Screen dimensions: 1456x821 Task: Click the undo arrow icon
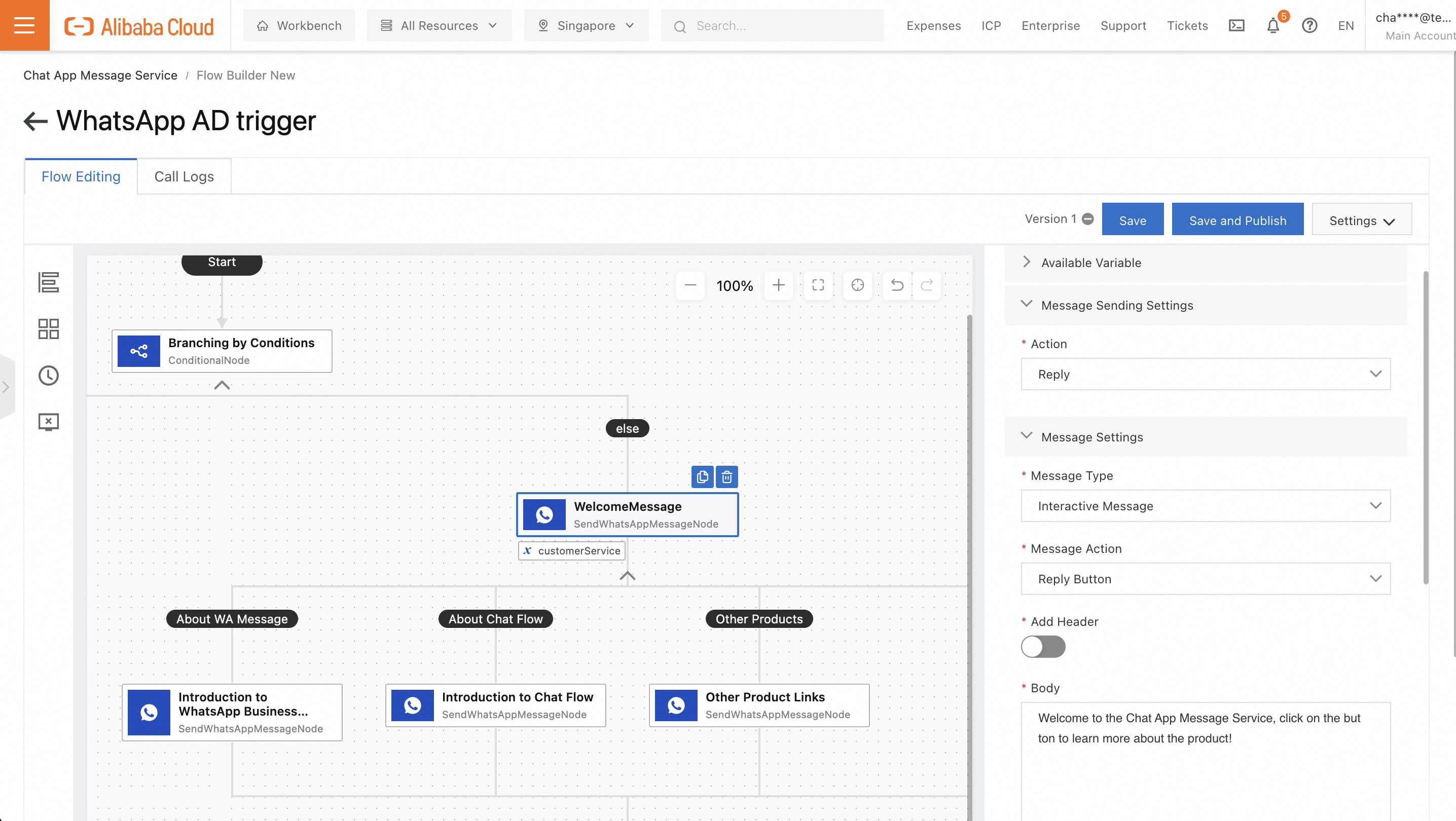(897, 285)
